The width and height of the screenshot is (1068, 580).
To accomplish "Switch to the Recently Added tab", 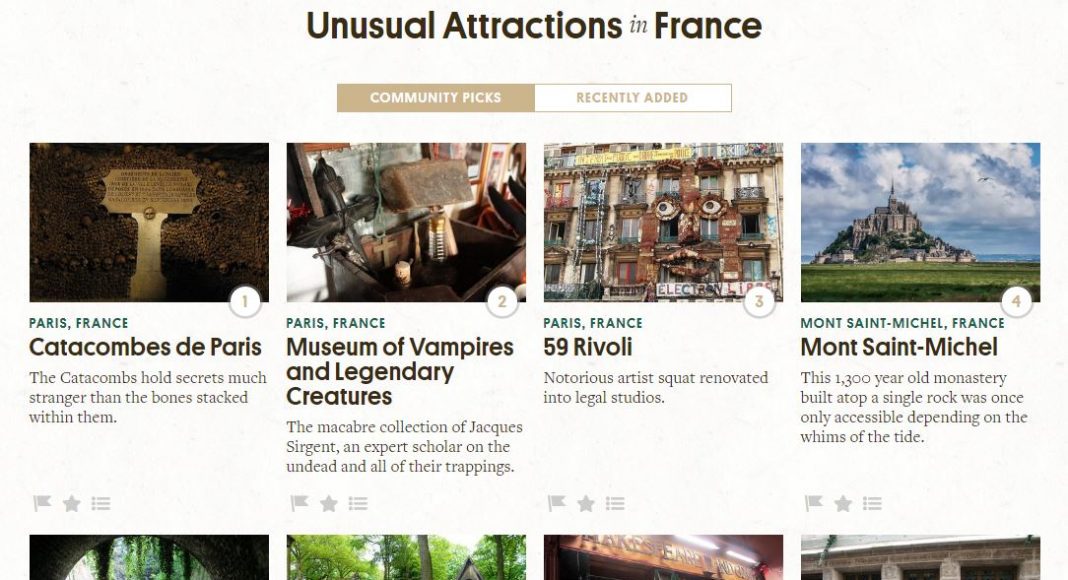I will coord(633,97).
